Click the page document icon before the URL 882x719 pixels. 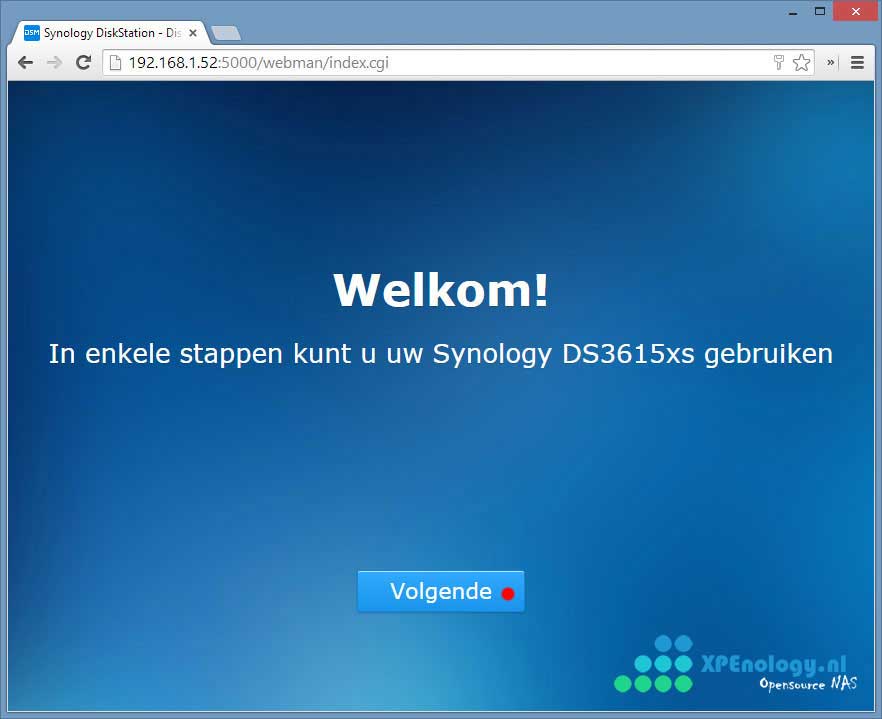tap(113, 62)
